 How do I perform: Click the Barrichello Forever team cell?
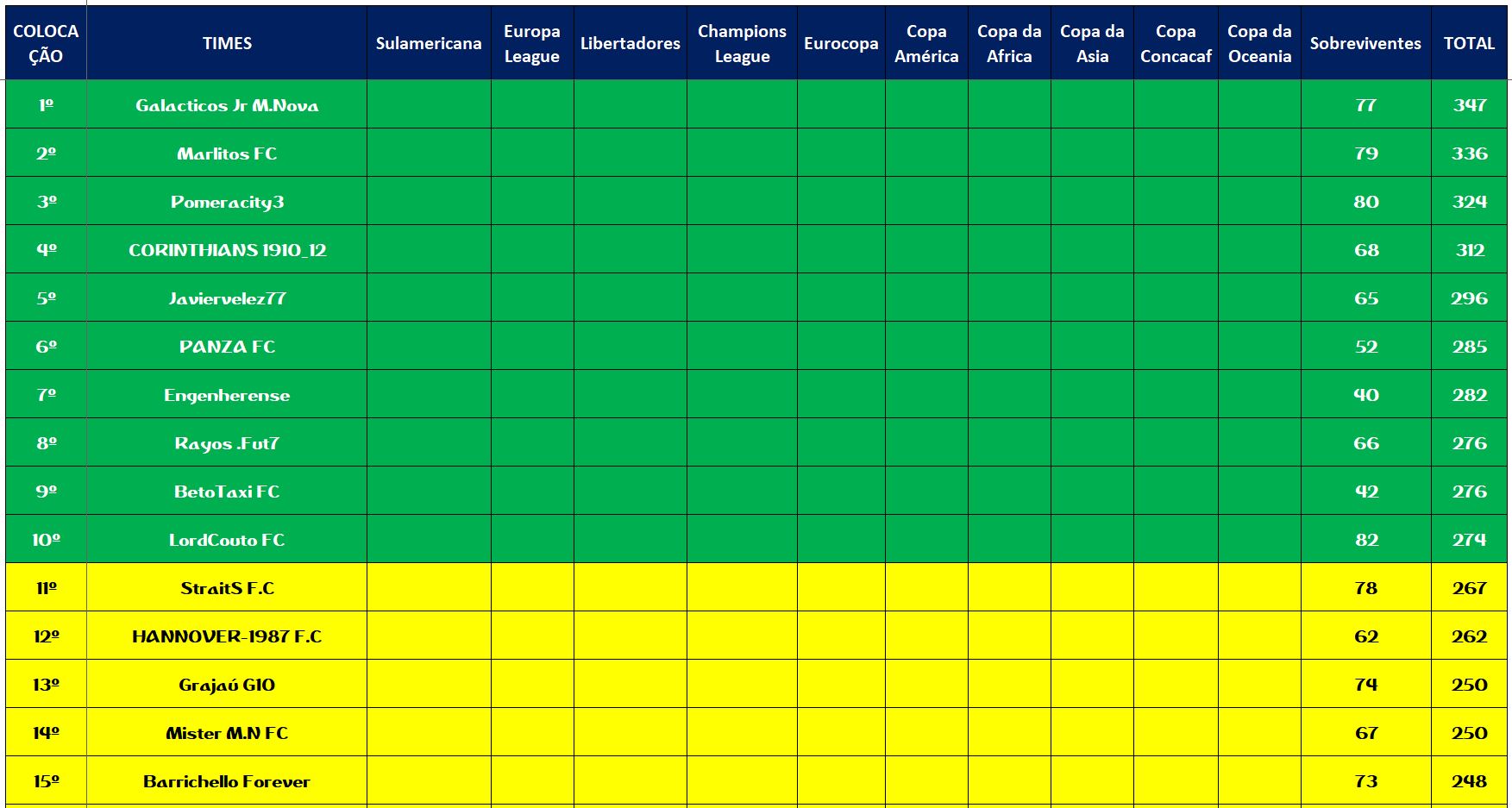click(x=227, y=781)
